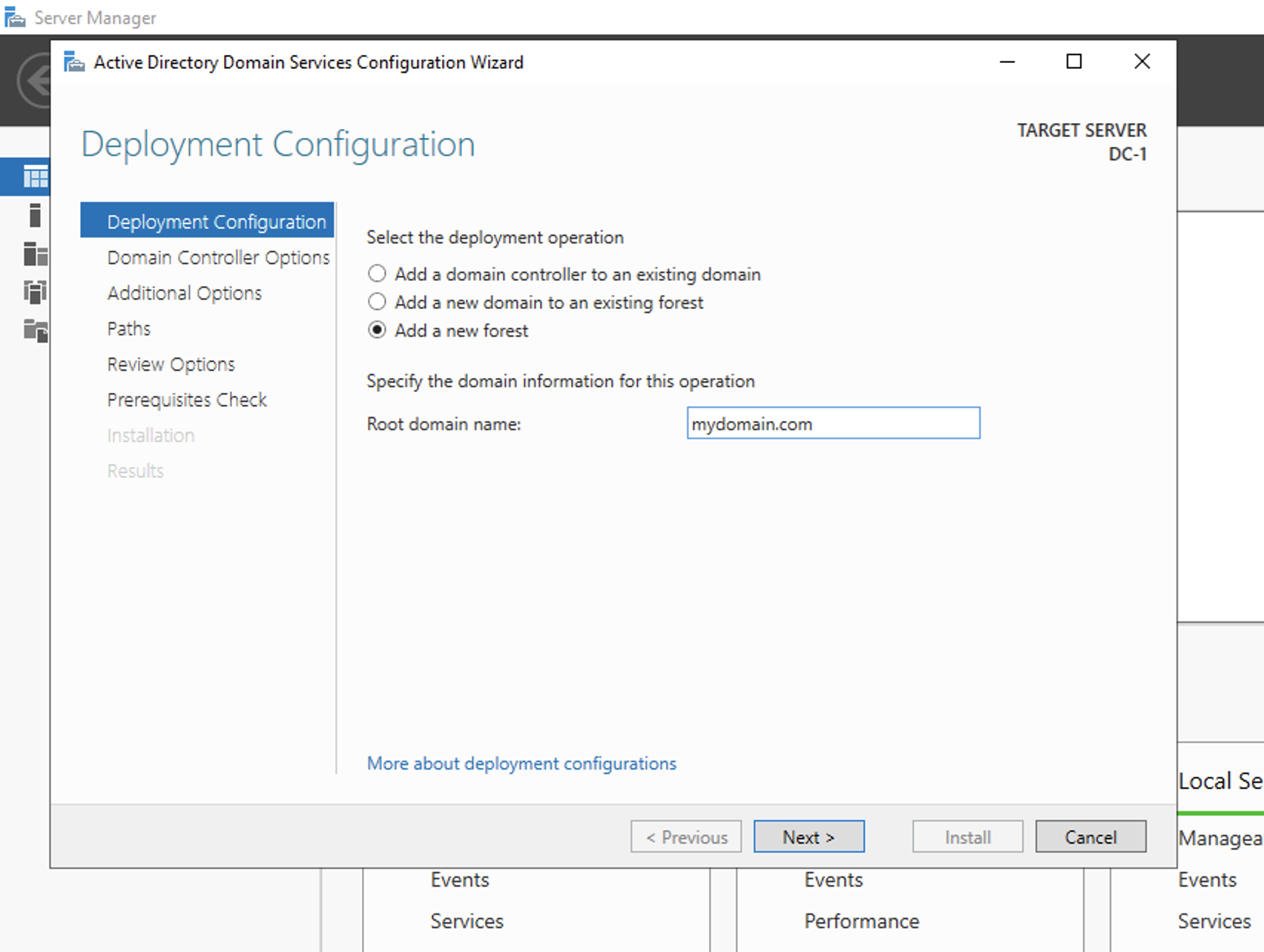
Task: Click the 'TARGET SERVER' label
Action: tap(1082, 130)
